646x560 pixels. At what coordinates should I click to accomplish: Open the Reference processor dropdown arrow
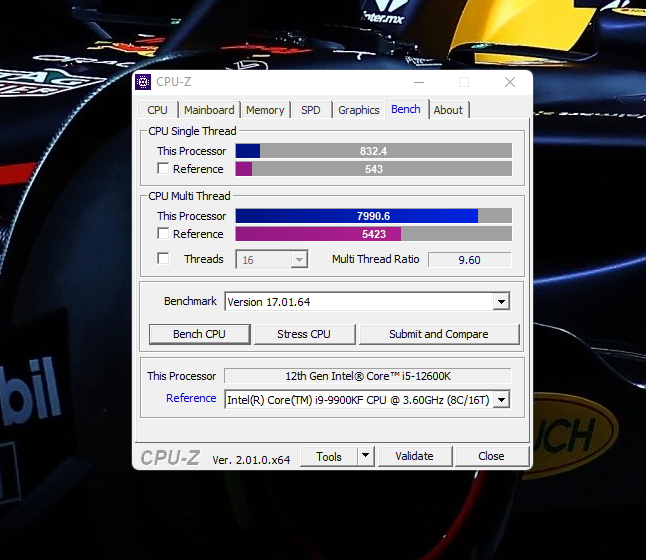click(x=501, y=400)
